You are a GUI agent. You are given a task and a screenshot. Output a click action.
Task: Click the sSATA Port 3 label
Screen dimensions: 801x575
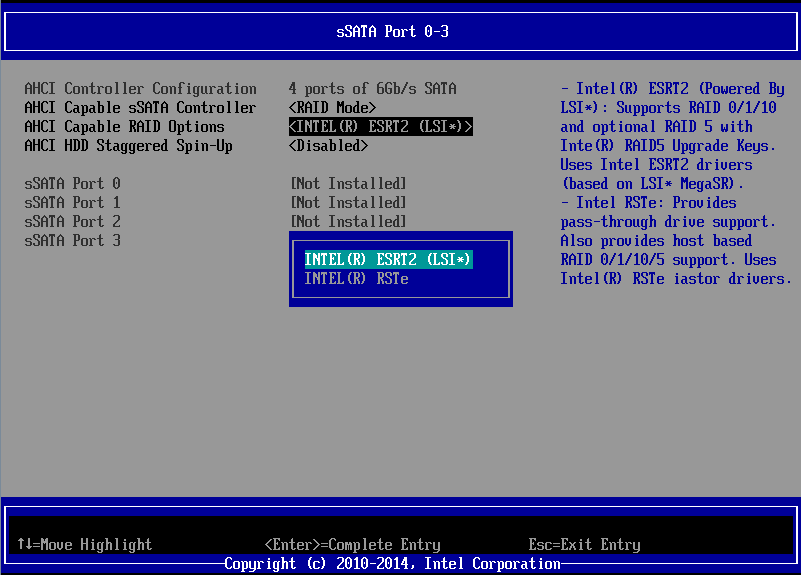73,241
